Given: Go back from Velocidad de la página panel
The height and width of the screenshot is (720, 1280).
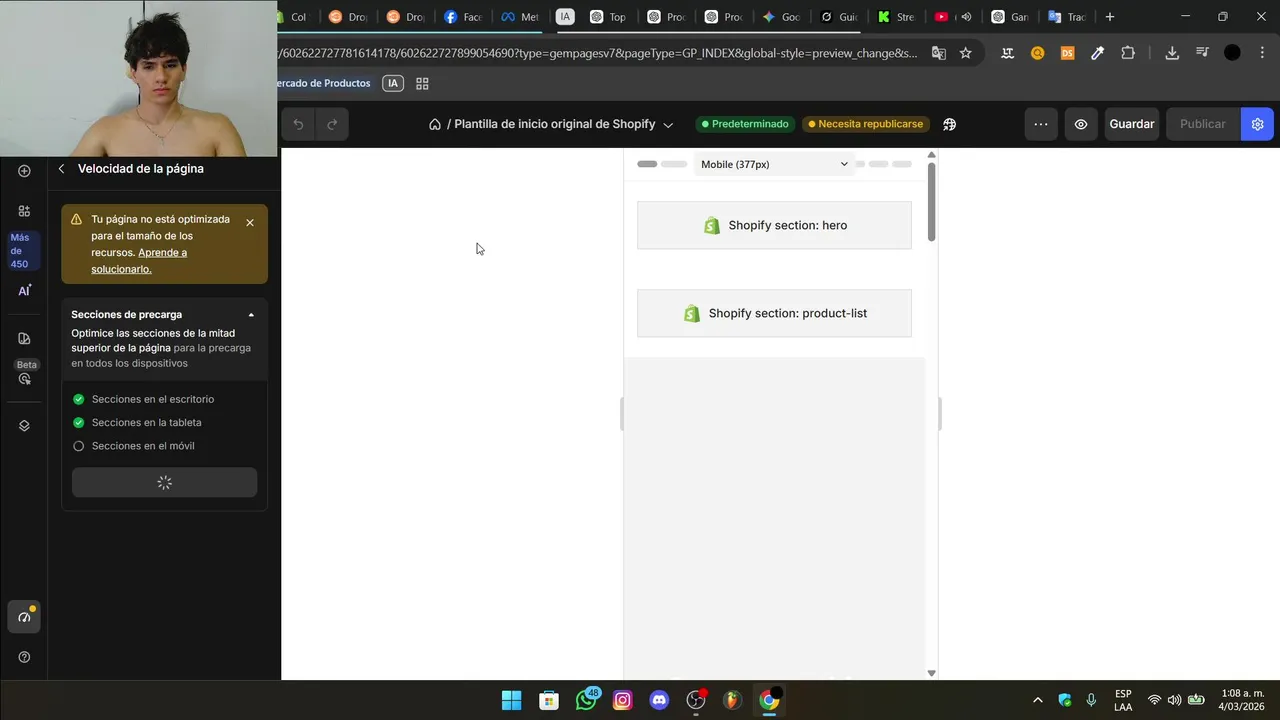Looking at the screenshot, I should point(61,169).
